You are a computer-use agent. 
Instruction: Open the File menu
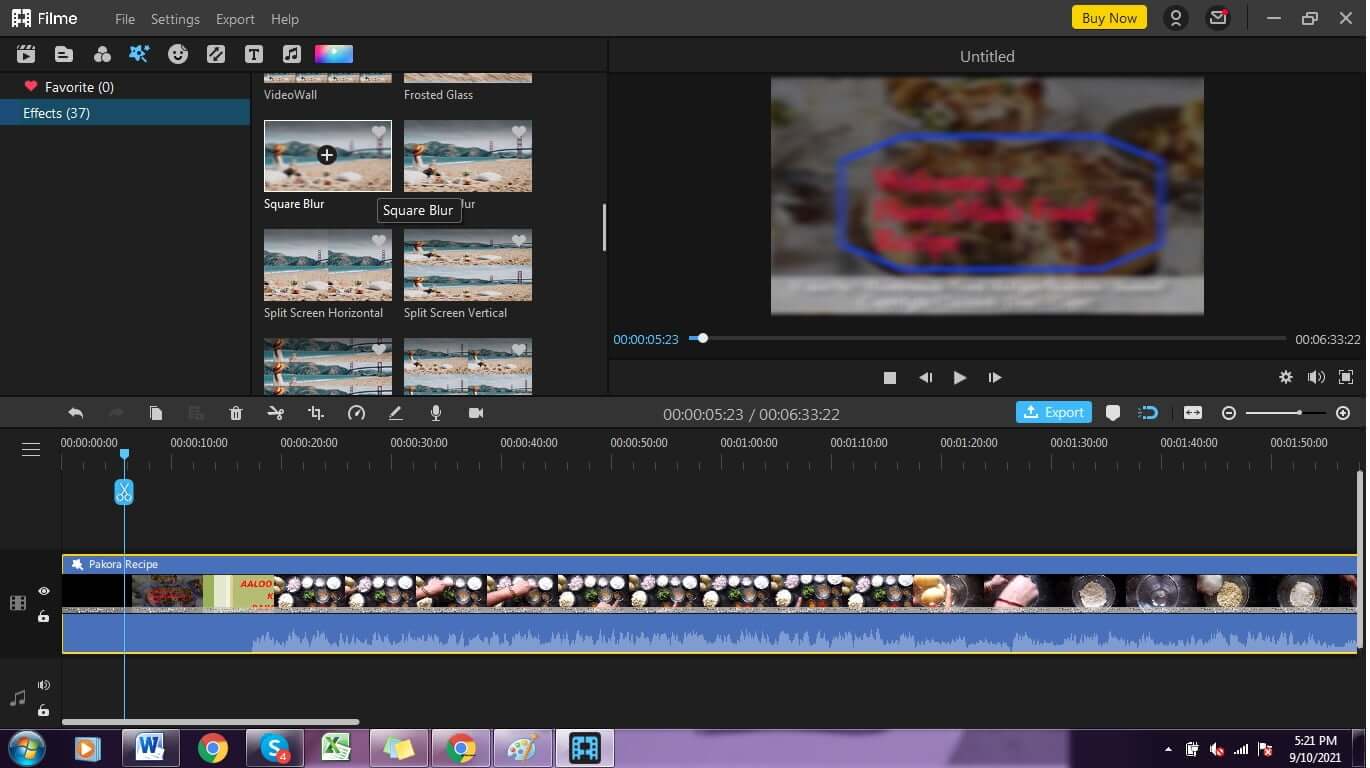(x=125, y=19)
